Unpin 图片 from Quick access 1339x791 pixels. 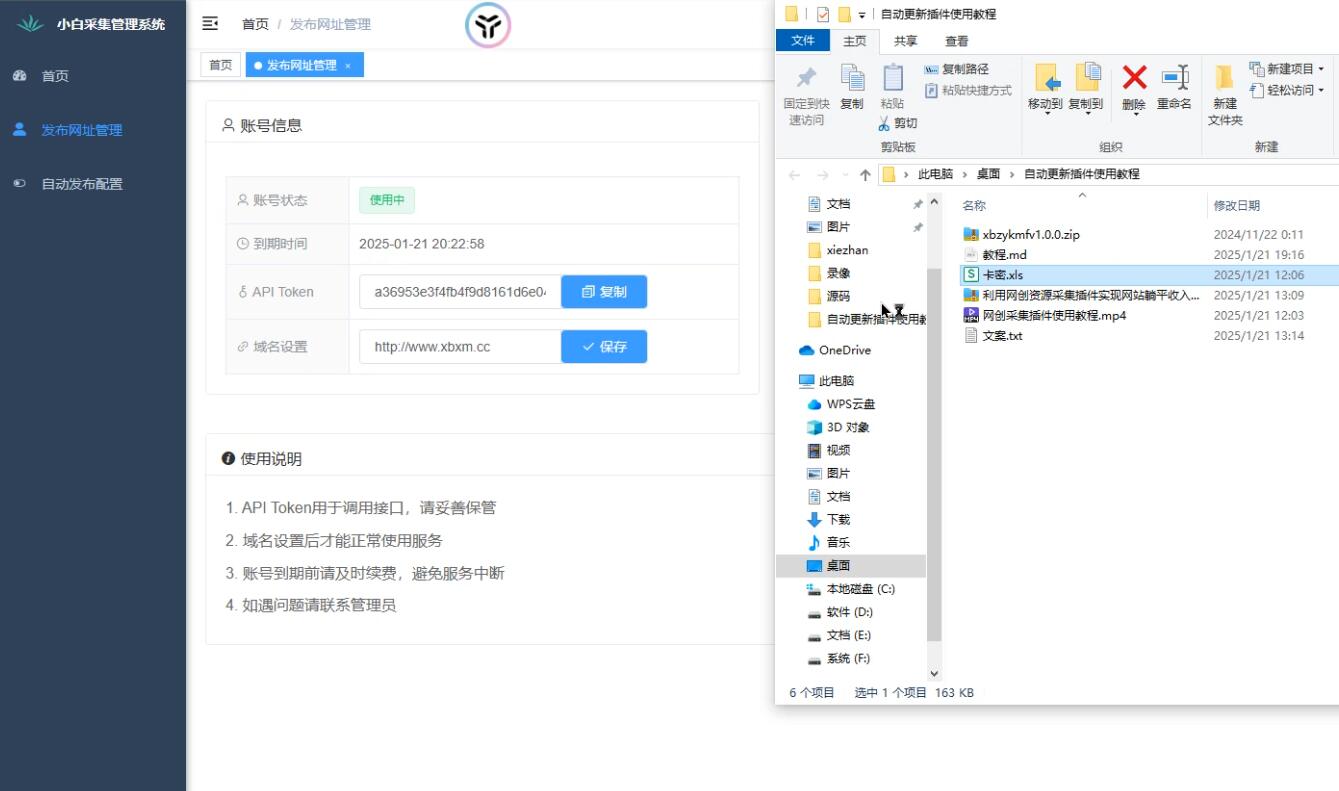916,226
